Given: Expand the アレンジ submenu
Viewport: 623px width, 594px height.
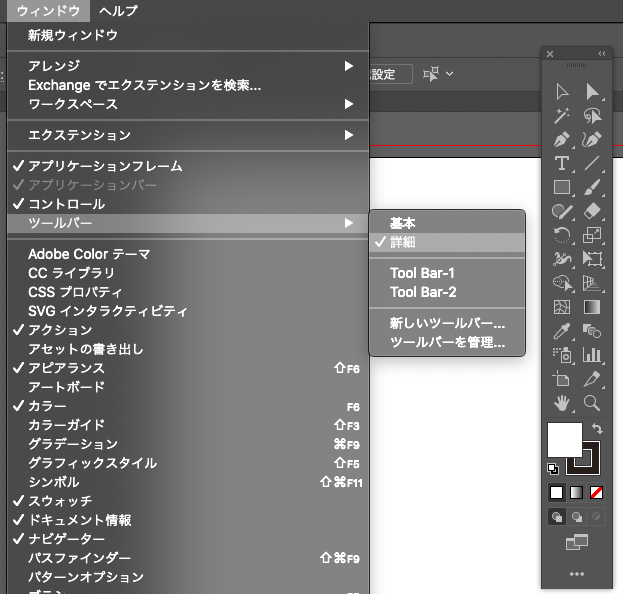Looking at the screenshot, I should pos(188,66).
